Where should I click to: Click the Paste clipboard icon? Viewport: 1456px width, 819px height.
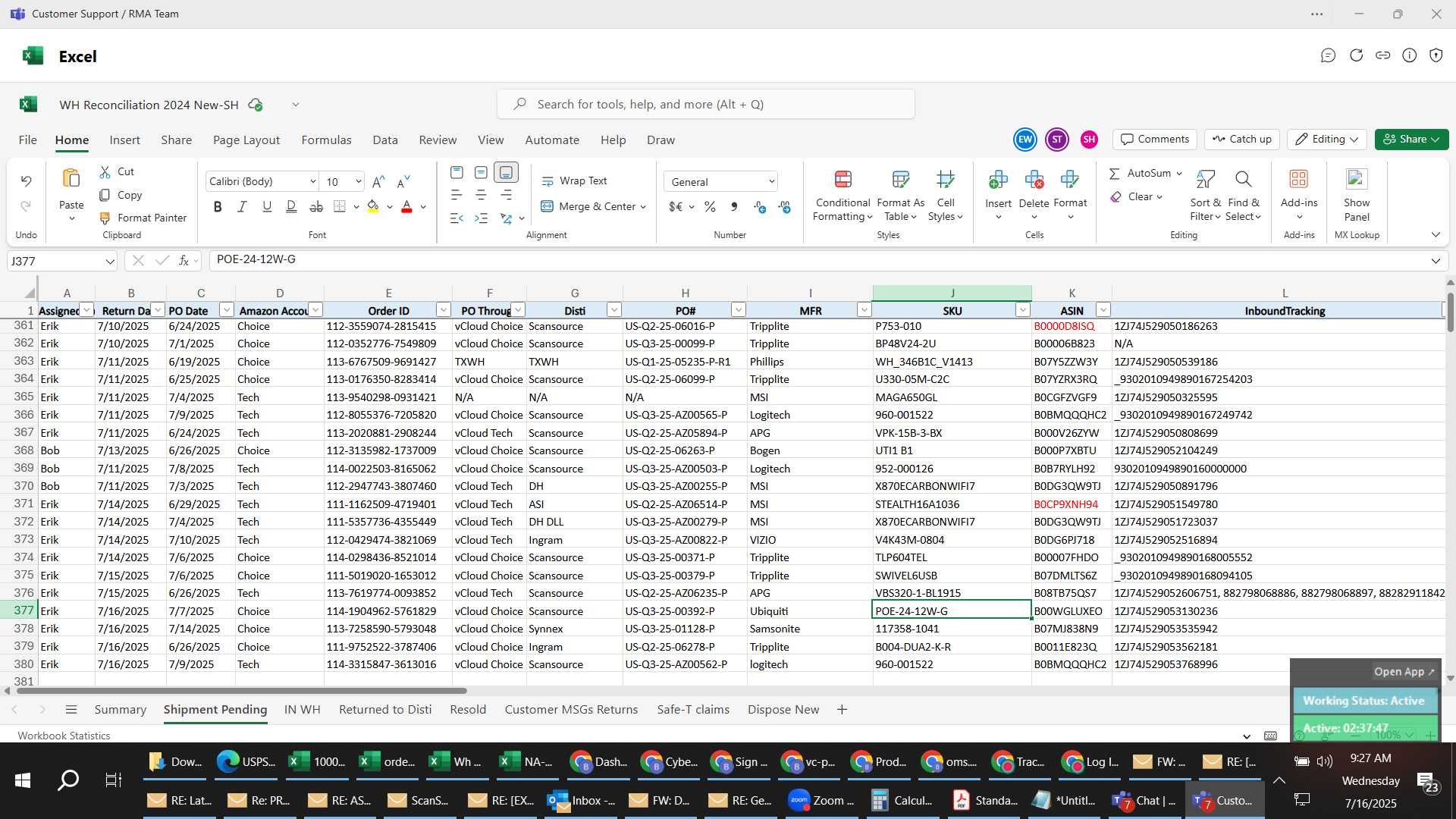point(71,179)
